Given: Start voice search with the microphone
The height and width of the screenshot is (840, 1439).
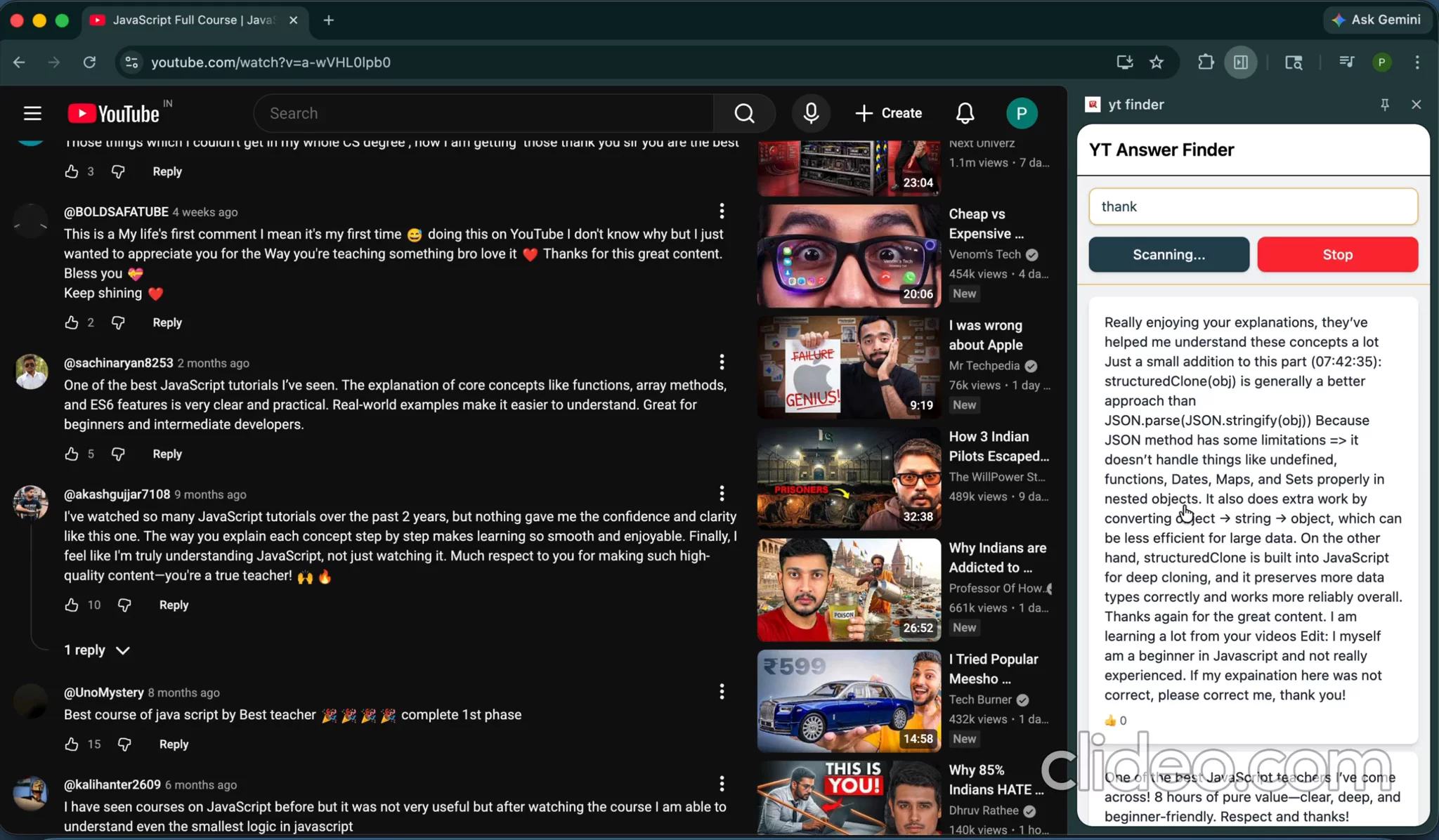Looking at the screenshot, I should click(x=811, y=113).
